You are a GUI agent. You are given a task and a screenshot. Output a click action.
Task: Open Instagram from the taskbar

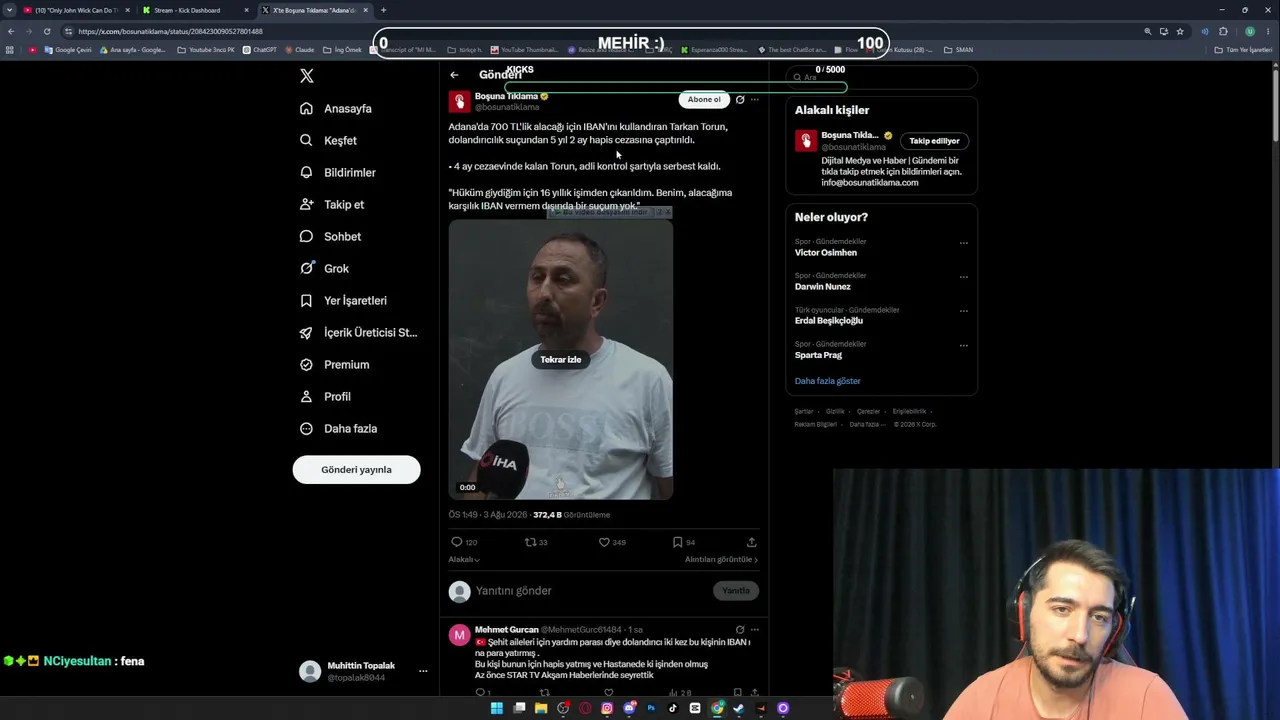(x=607, y=708)
